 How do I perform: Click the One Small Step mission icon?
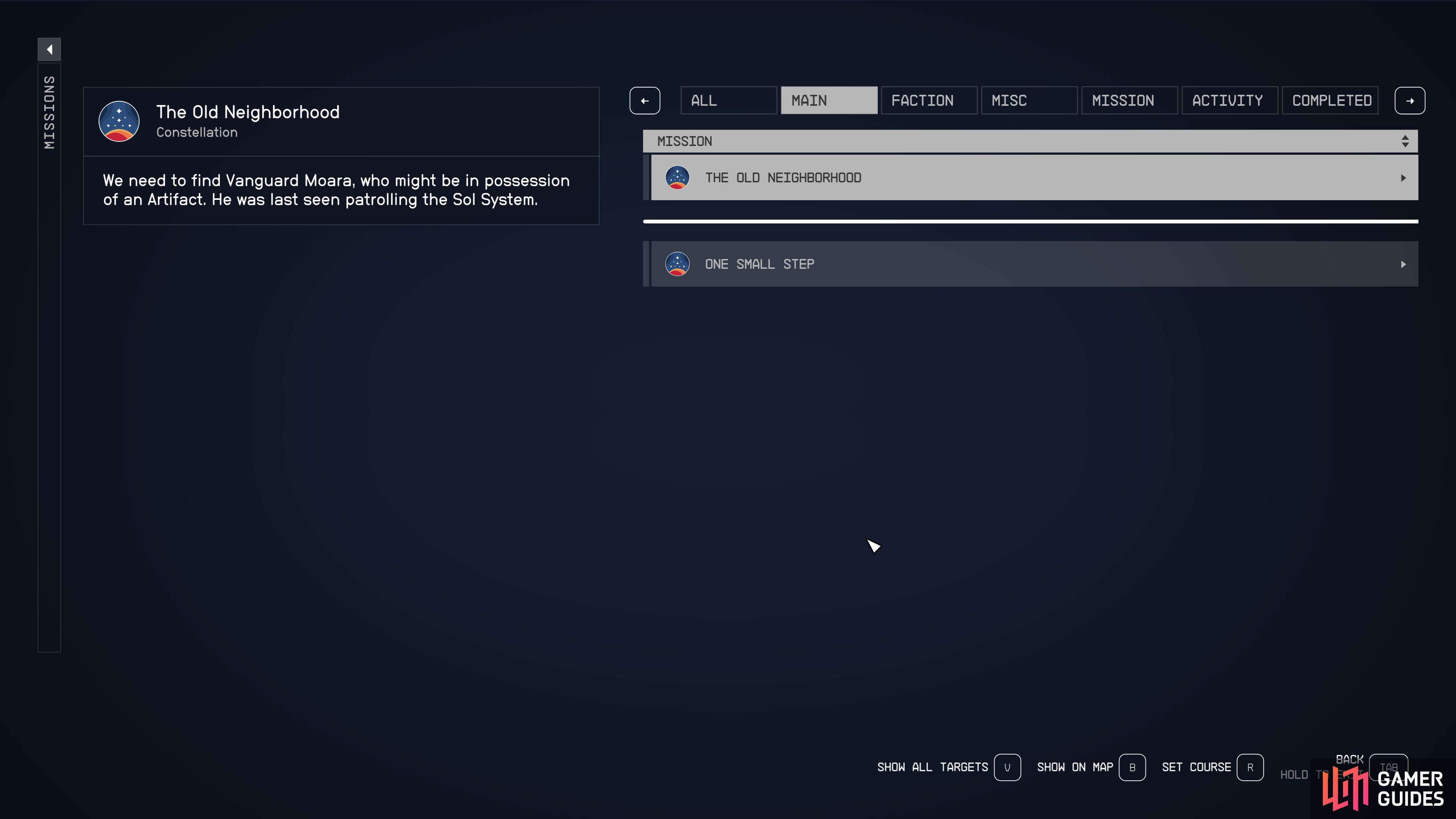coord(678,263)
